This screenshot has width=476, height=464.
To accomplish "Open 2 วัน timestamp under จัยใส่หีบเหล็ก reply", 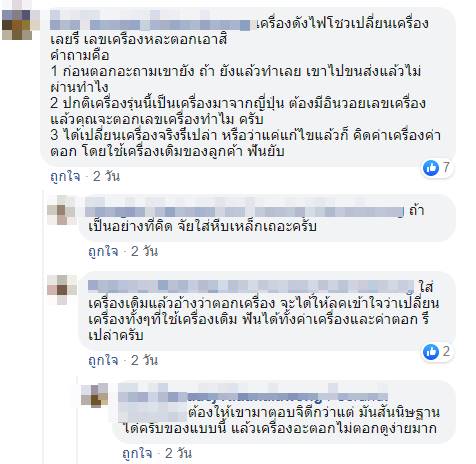I will pyautogui.click(x=144, y=251).
